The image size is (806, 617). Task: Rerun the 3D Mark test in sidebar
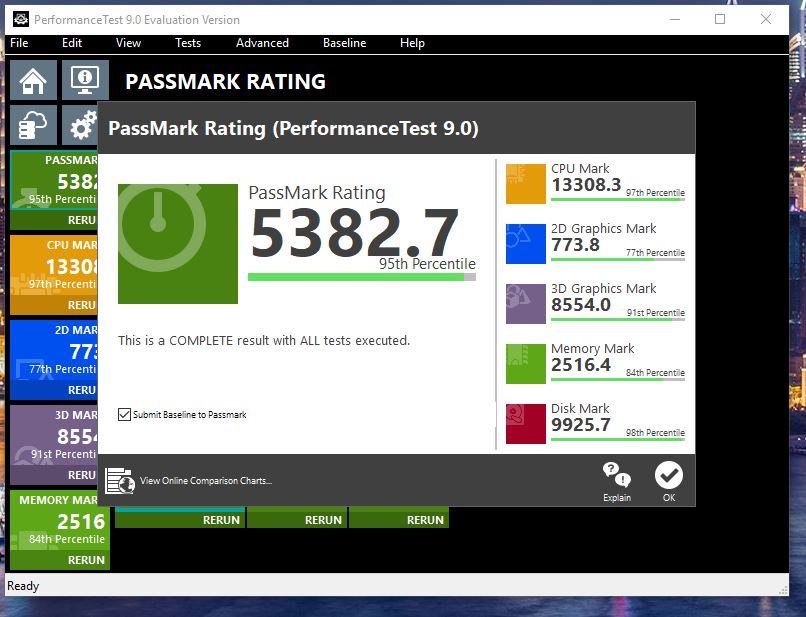click(54, 475)
